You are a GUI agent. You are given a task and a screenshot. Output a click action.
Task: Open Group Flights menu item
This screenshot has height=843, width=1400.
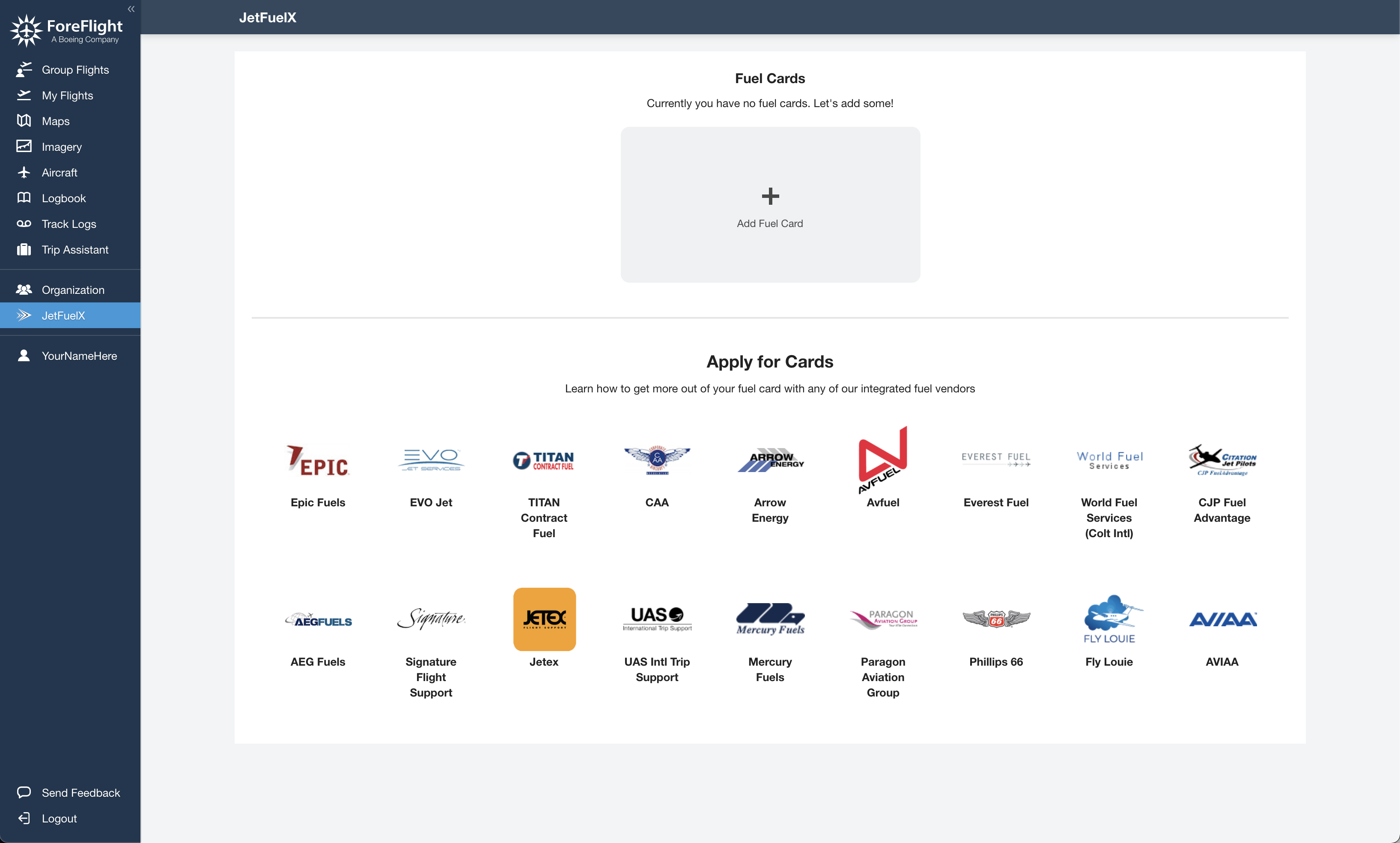75,69
